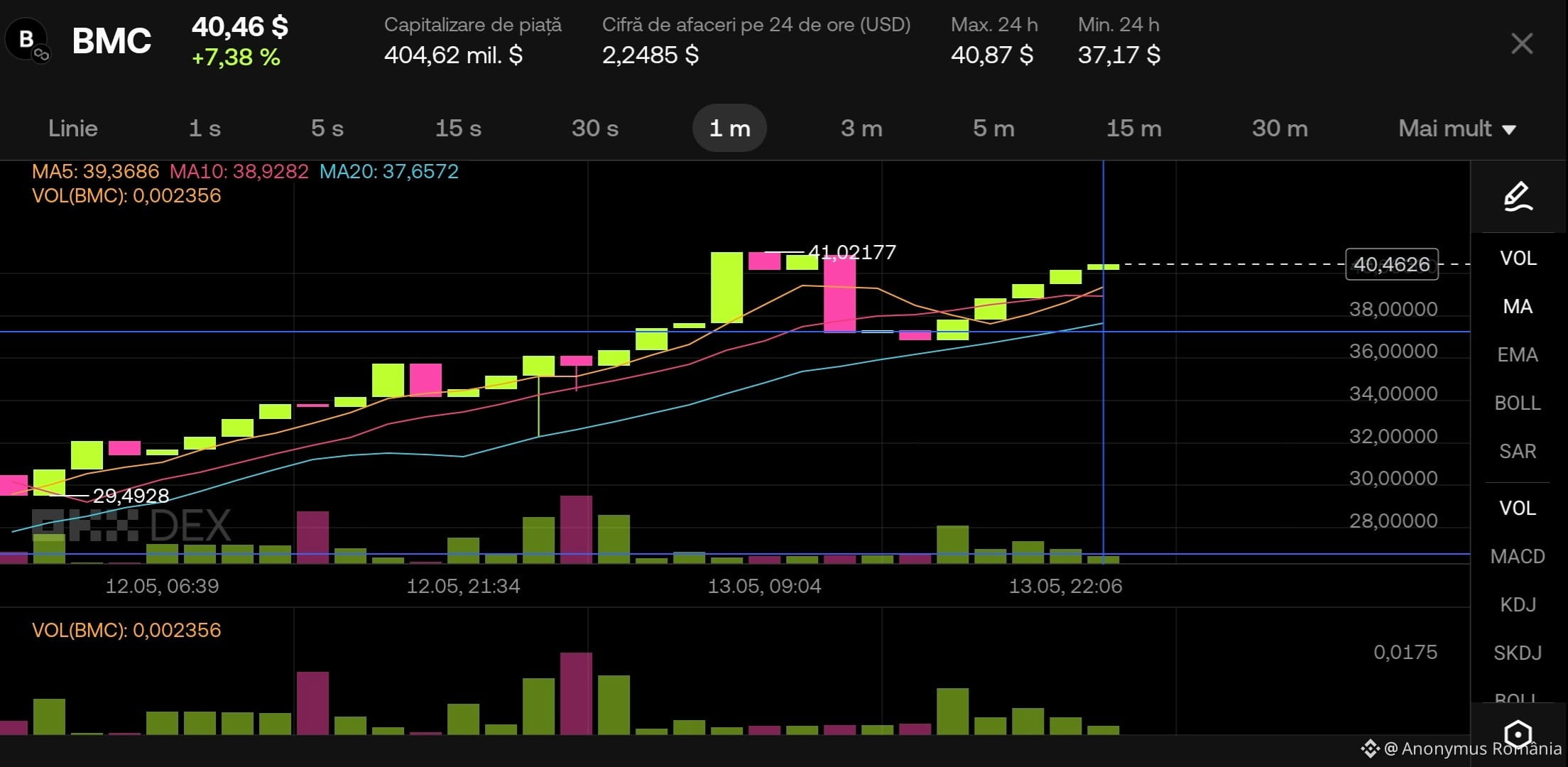1568x767 pixels.
Task: Switch to the Linie chart view
Action: pos(73,129)
